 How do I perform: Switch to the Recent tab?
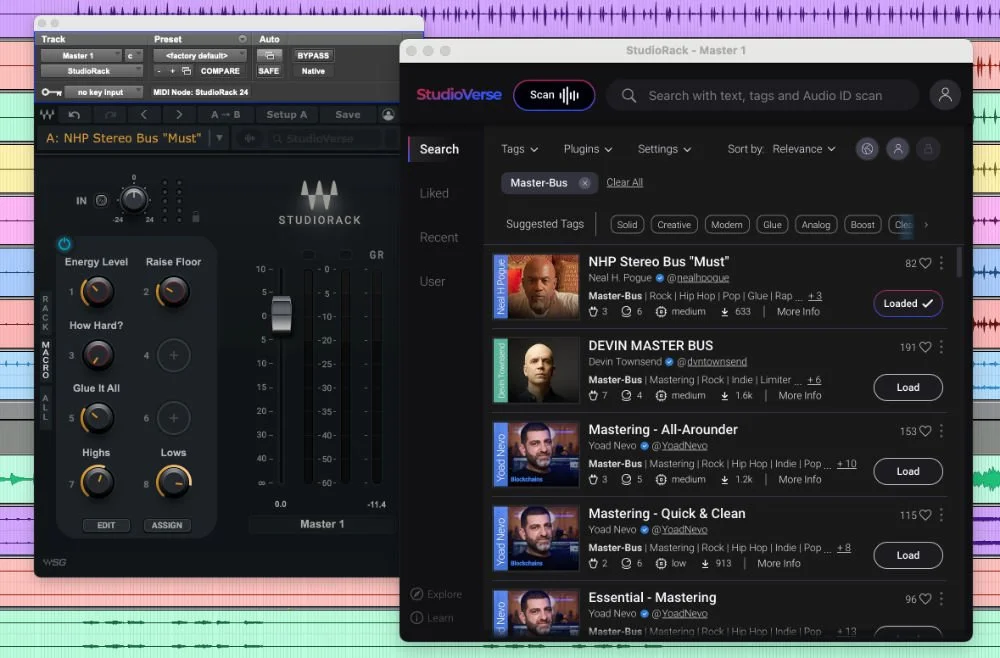tap(438, 237)
